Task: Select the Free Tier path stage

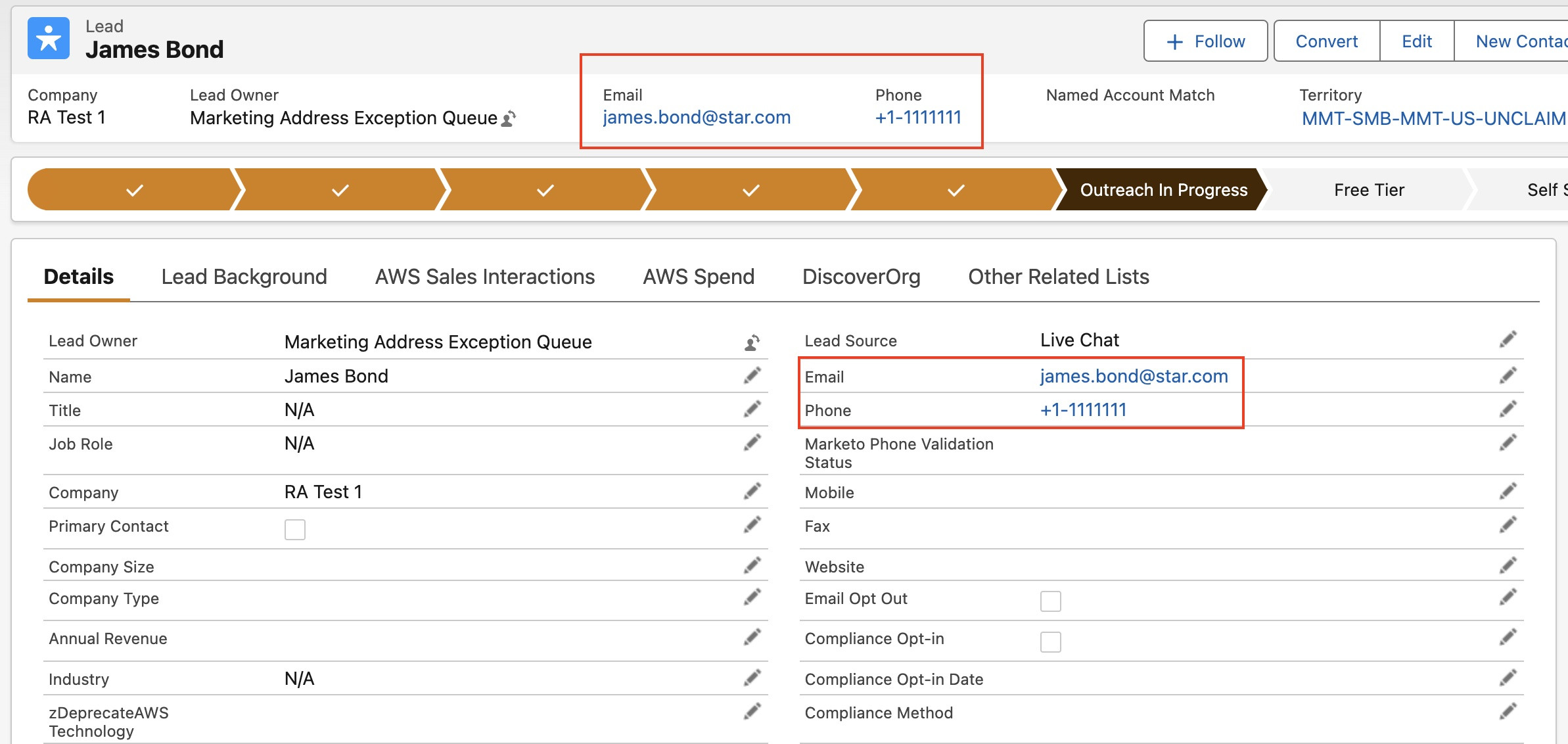Action: (x=1369, y=190)
